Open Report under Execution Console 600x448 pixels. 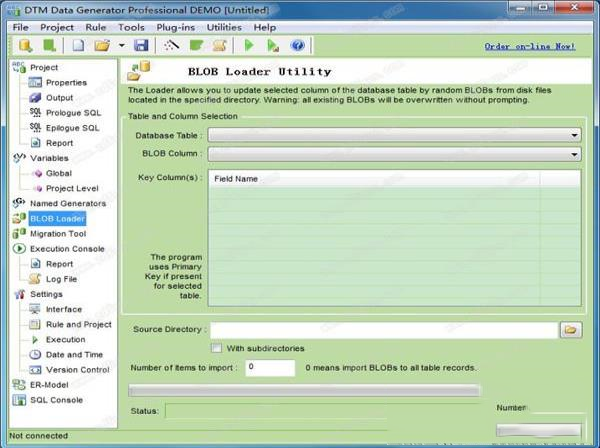(x=59, y=264)
